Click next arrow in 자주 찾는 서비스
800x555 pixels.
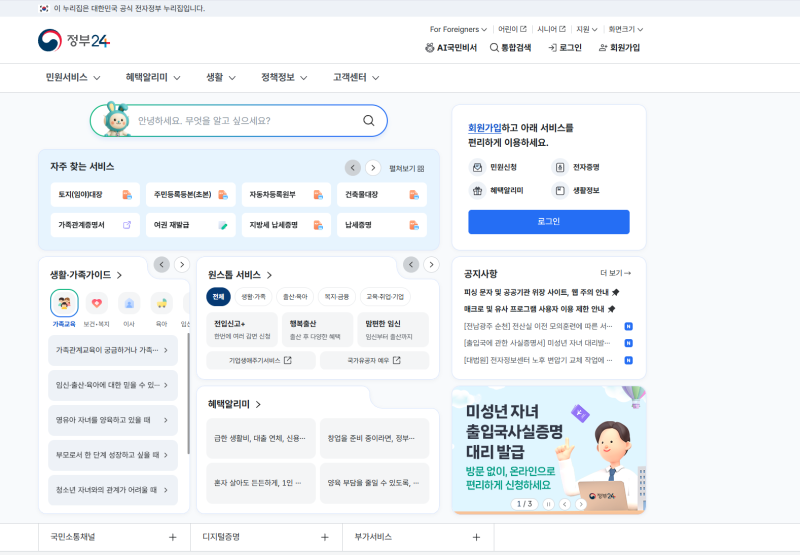tap(373, 167)
